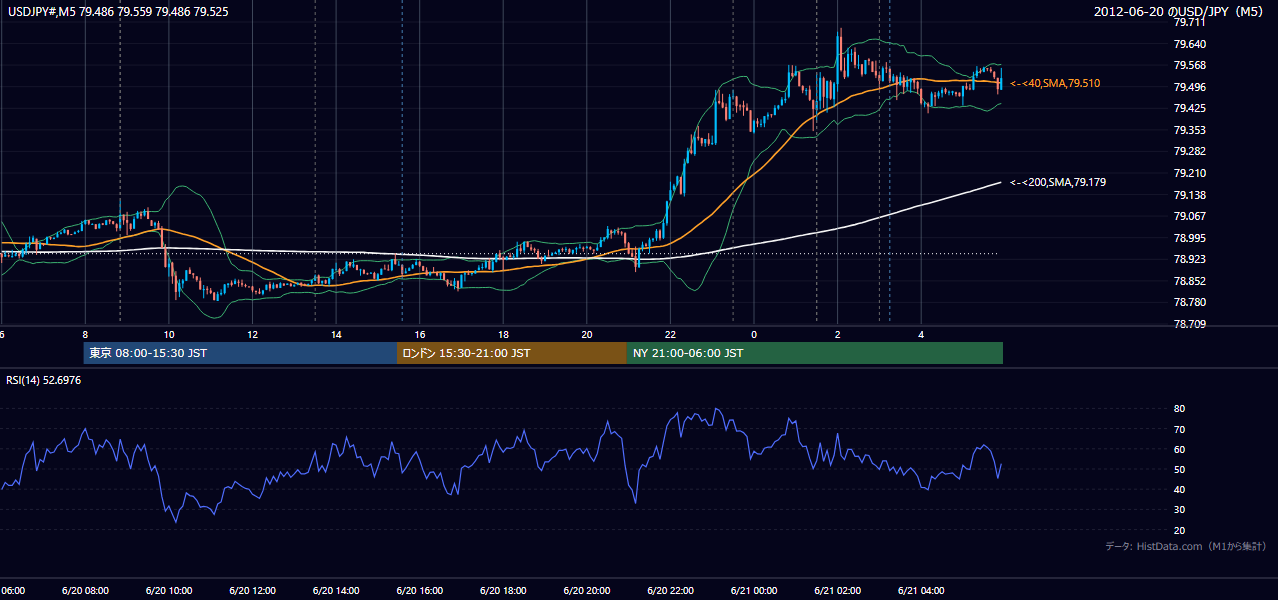This screenshot has width=1278, height=600.
Task: Click the '6/20 08:00' date axis label
Action: [x=85, y=591]
